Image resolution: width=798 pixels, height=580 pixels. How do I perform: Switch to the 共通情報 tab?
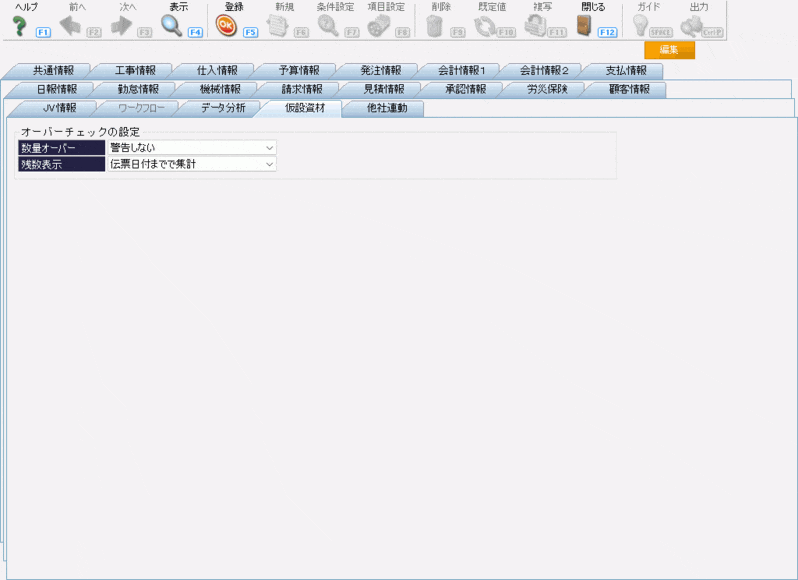pos(52,71)
